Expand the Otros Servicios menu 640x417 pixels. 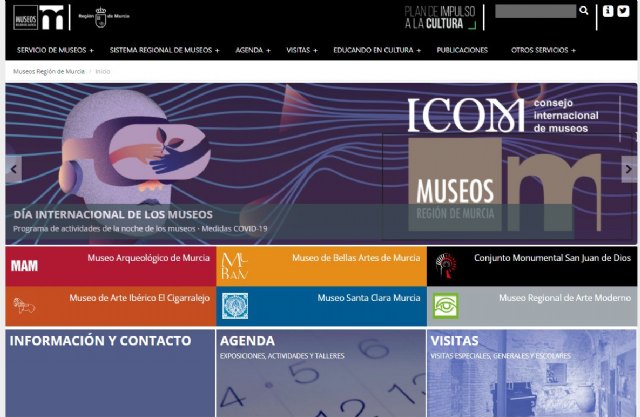tap(543, 50)
